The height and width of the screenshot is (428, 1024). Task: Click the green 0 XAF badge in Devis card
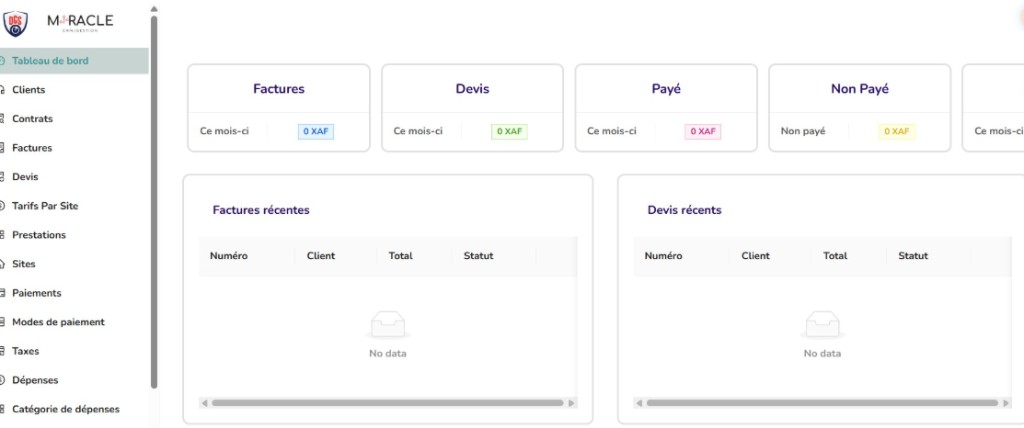pos(509,131)
